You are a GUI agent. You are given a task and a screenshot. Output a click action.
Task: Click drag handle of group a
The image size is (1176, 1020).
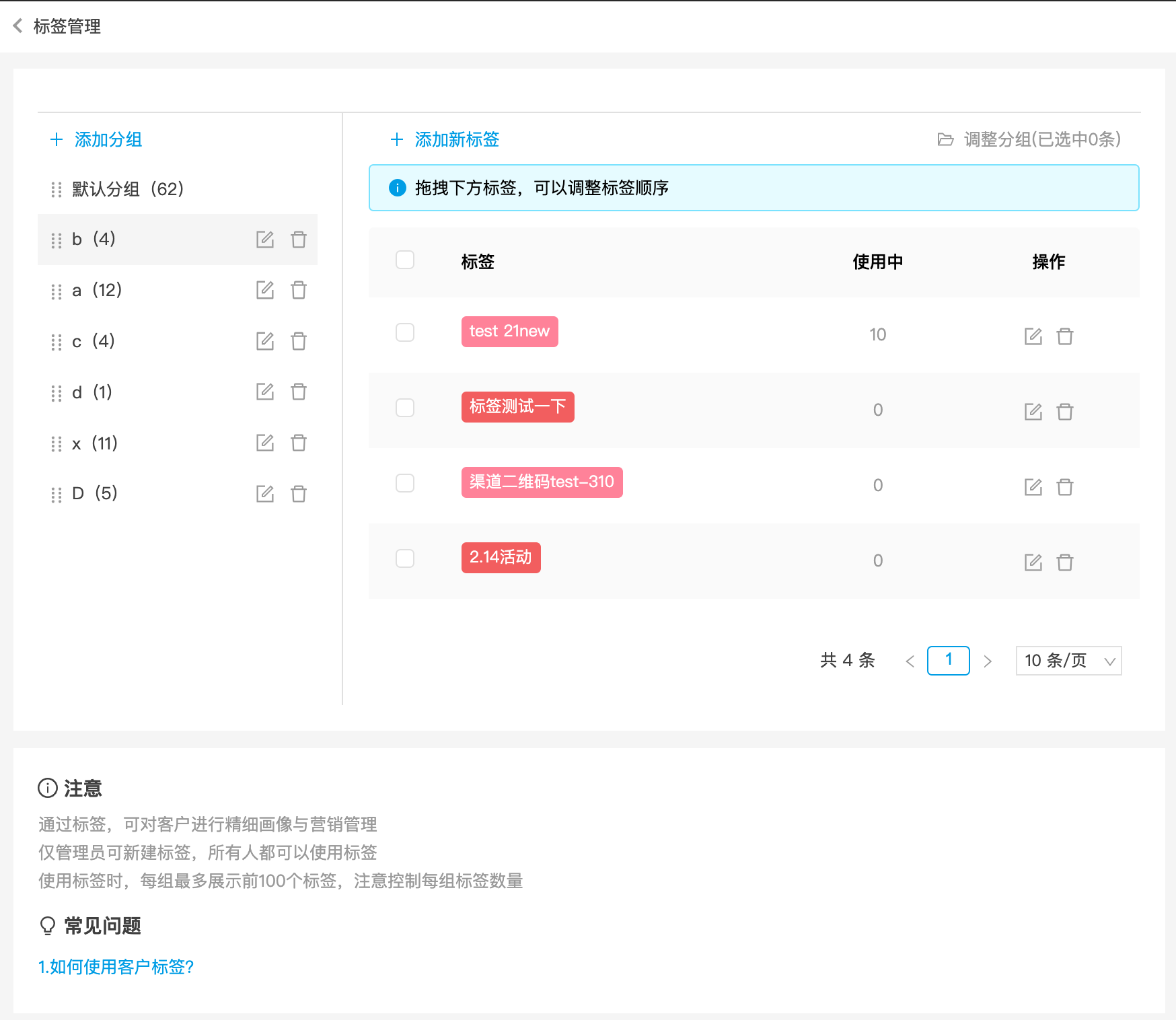pyautogui.click(x=57, y=291)
